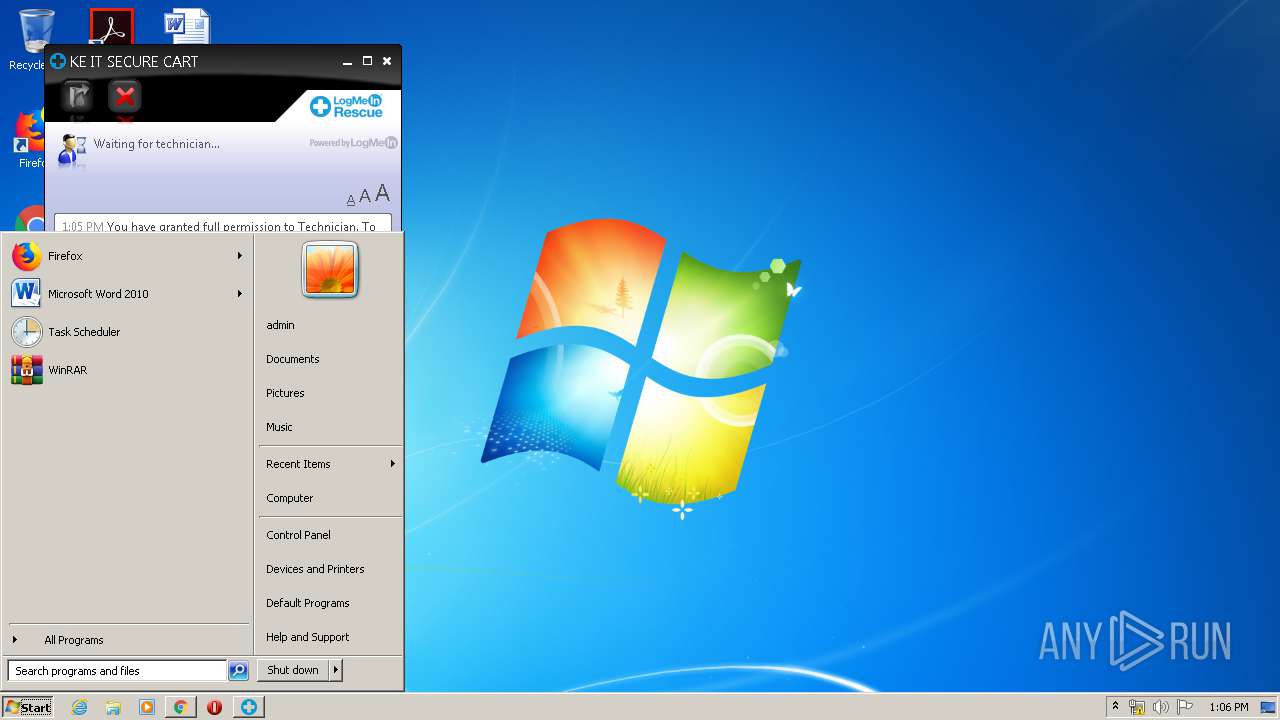Open Chrome from taskbar
Image resolution: width=1280 pixels, height=720 pixels.
click(180, 707)
